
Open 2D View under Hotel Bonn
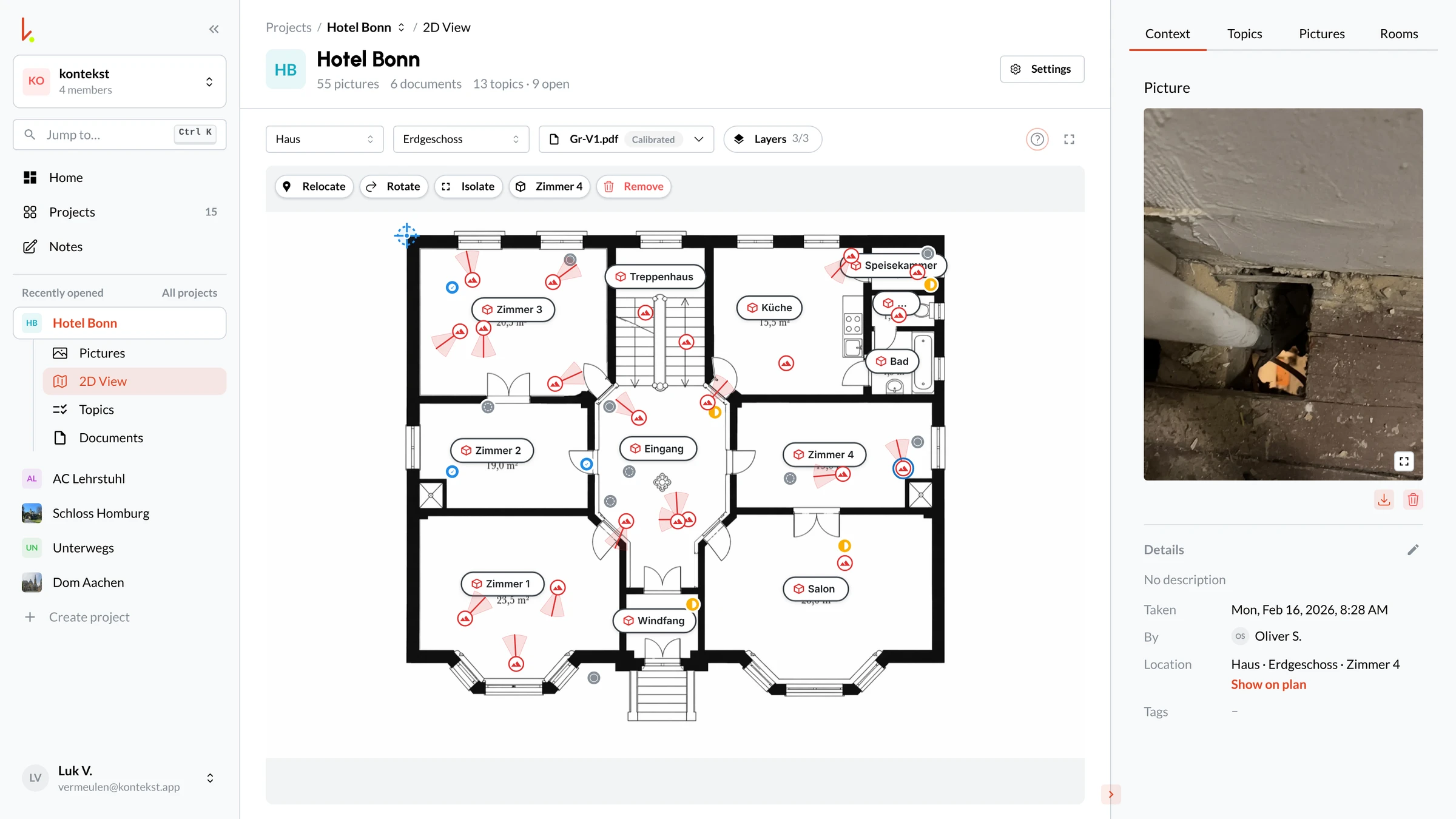point(134,381)
